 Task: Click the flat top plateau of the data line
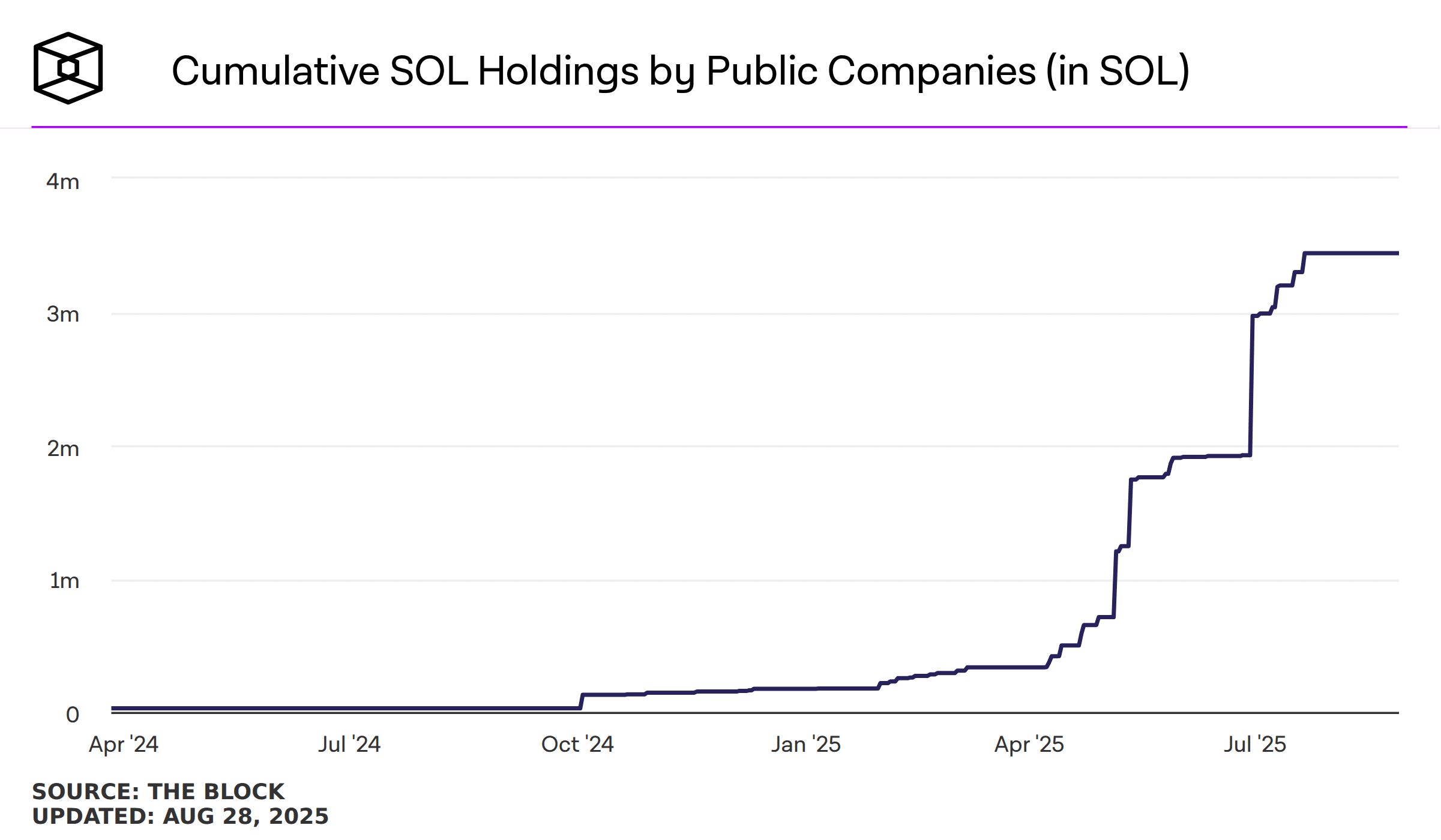[1350, 253]
